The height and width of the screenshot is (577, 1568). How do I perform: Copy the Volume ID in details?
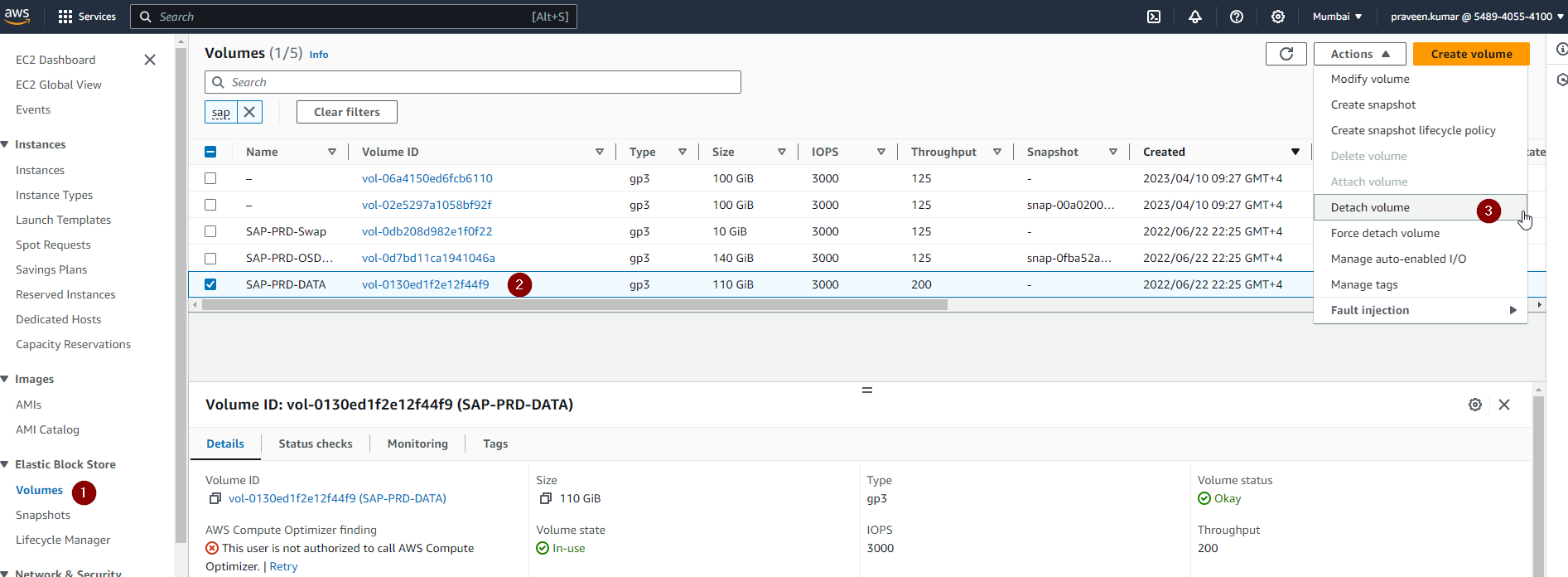coord(215,498)
